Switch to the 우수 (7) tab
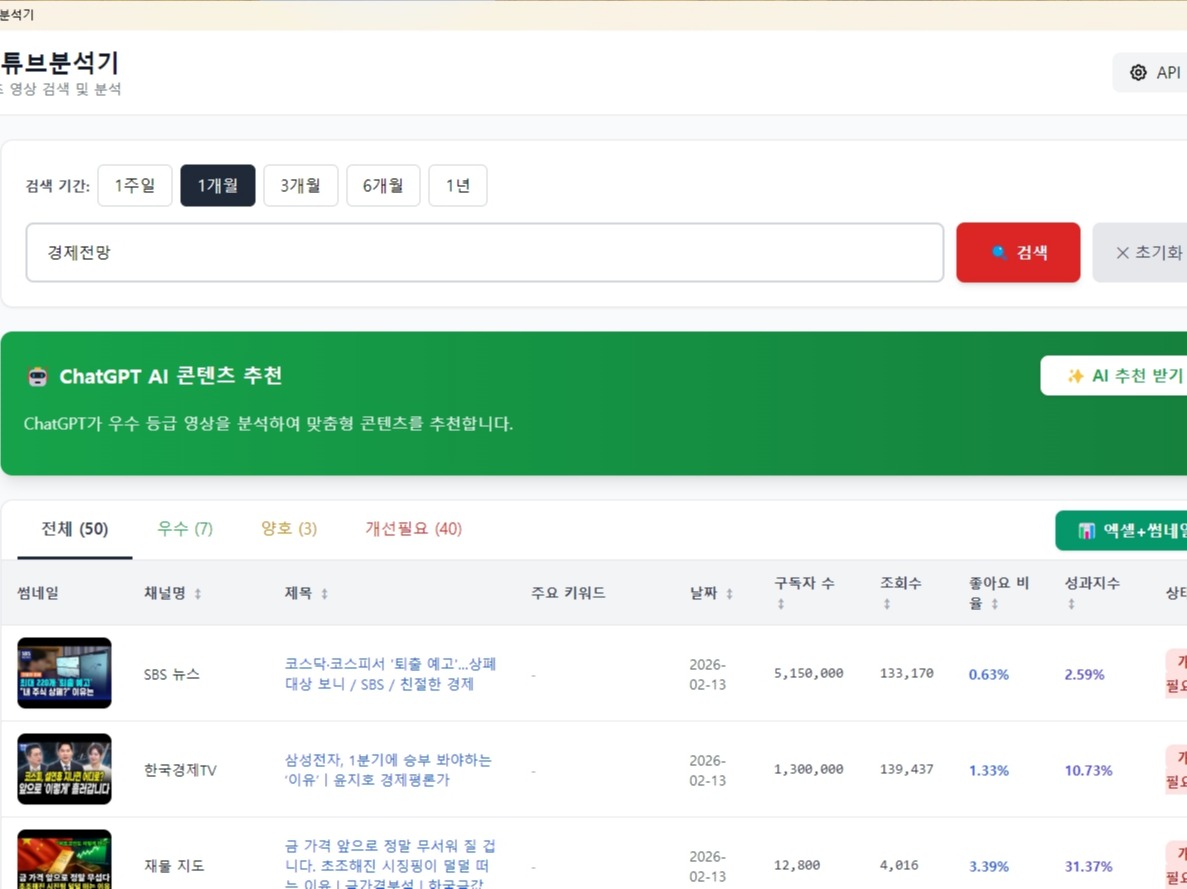Screen dimensions: 1187x889 coord(184,529)
